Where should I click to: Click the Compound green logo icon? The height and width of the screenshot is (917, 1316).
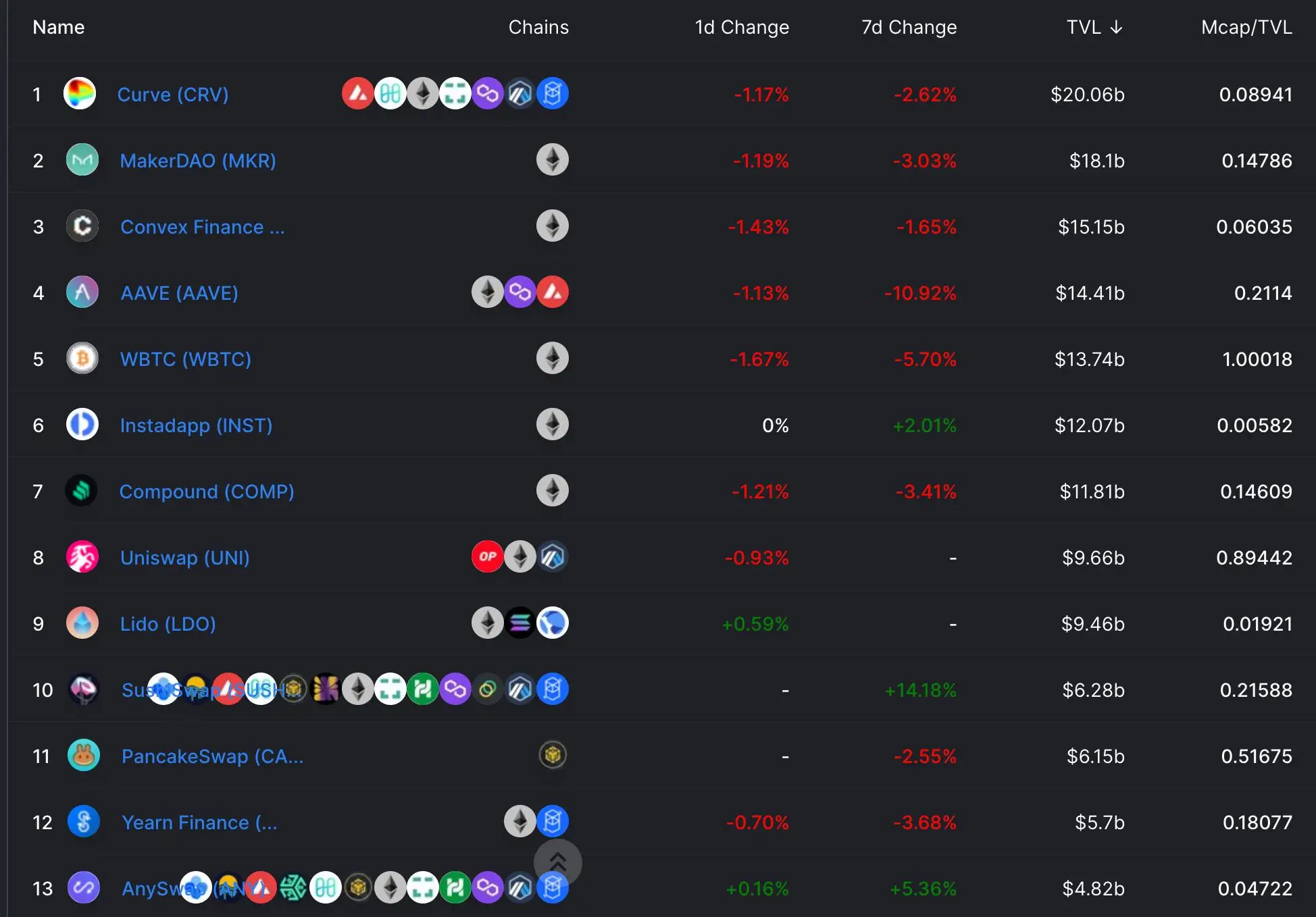pos(82,491)
